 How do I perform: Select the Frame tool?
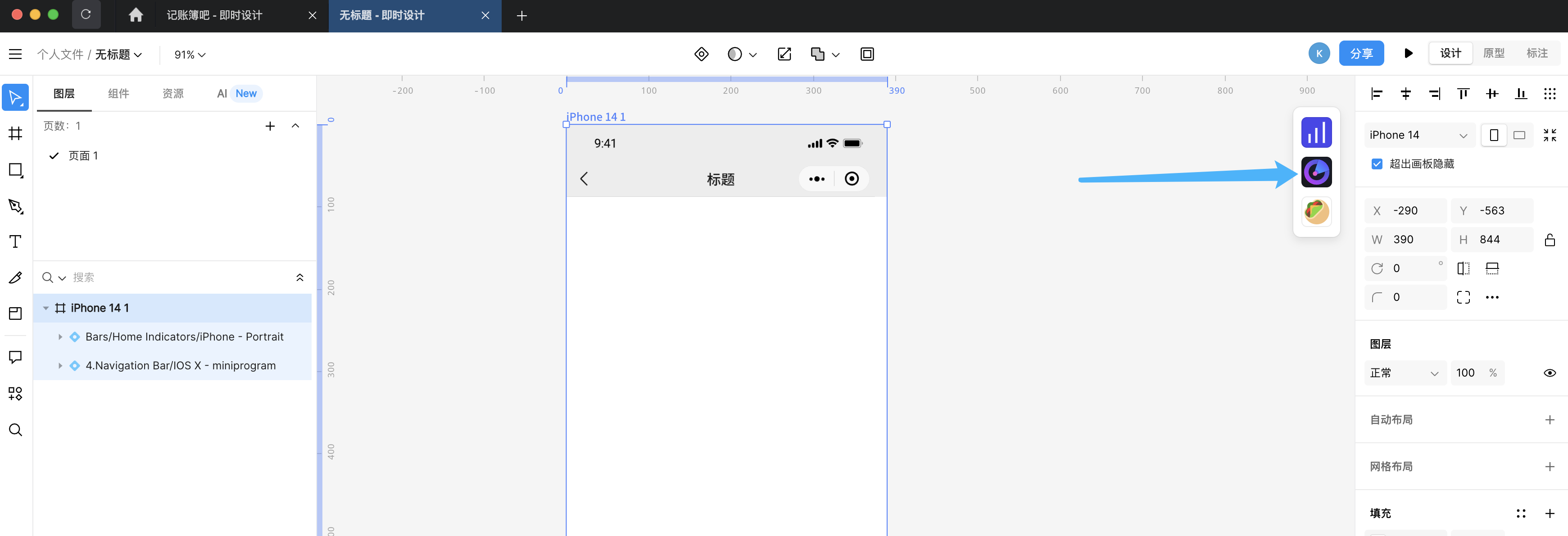click(15, 133)
